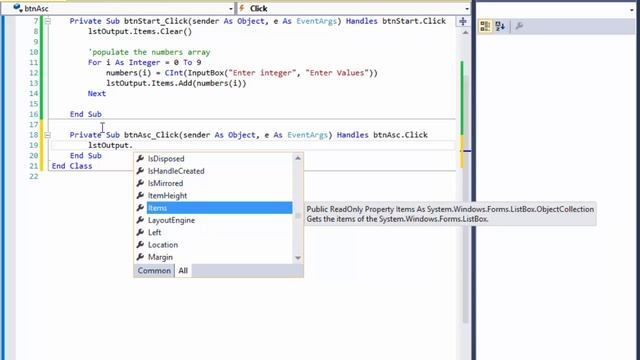Open the Properties panel object dropdown arrow

[632, 9]
